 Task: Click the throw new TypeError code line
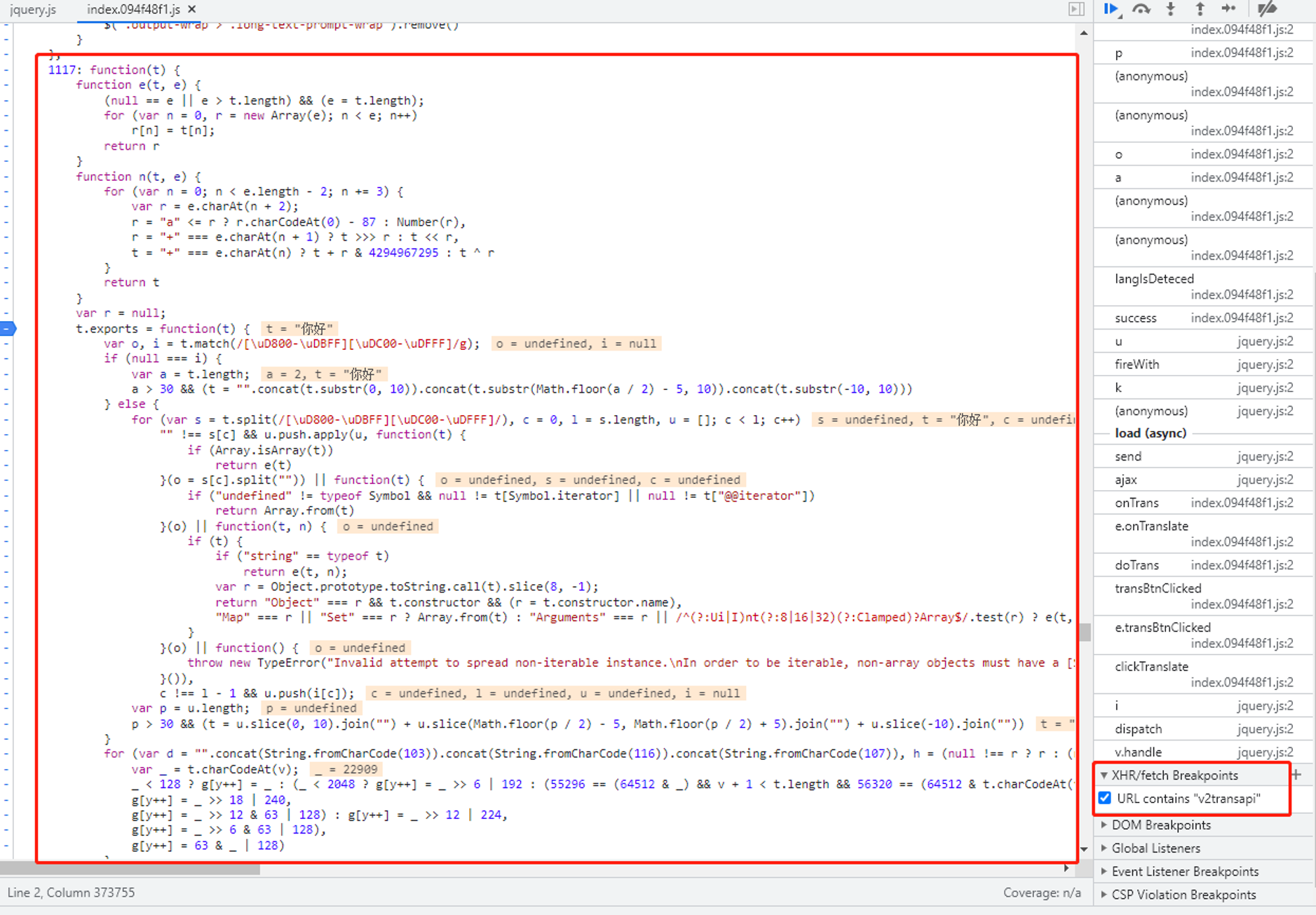[x=632, y=662]
